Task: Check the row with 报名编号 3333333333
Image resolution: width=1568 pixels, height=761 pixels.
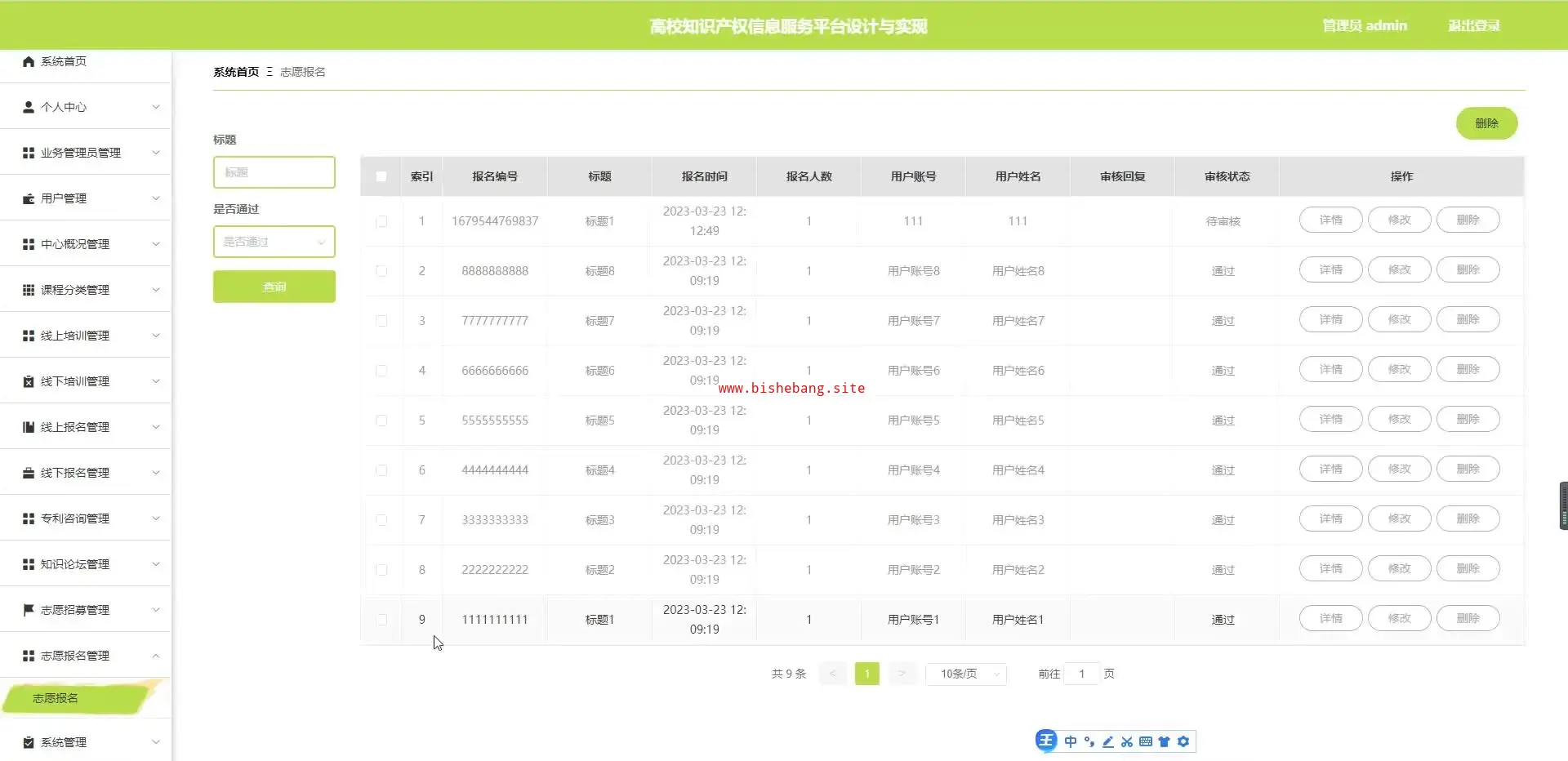Action: 381,520
